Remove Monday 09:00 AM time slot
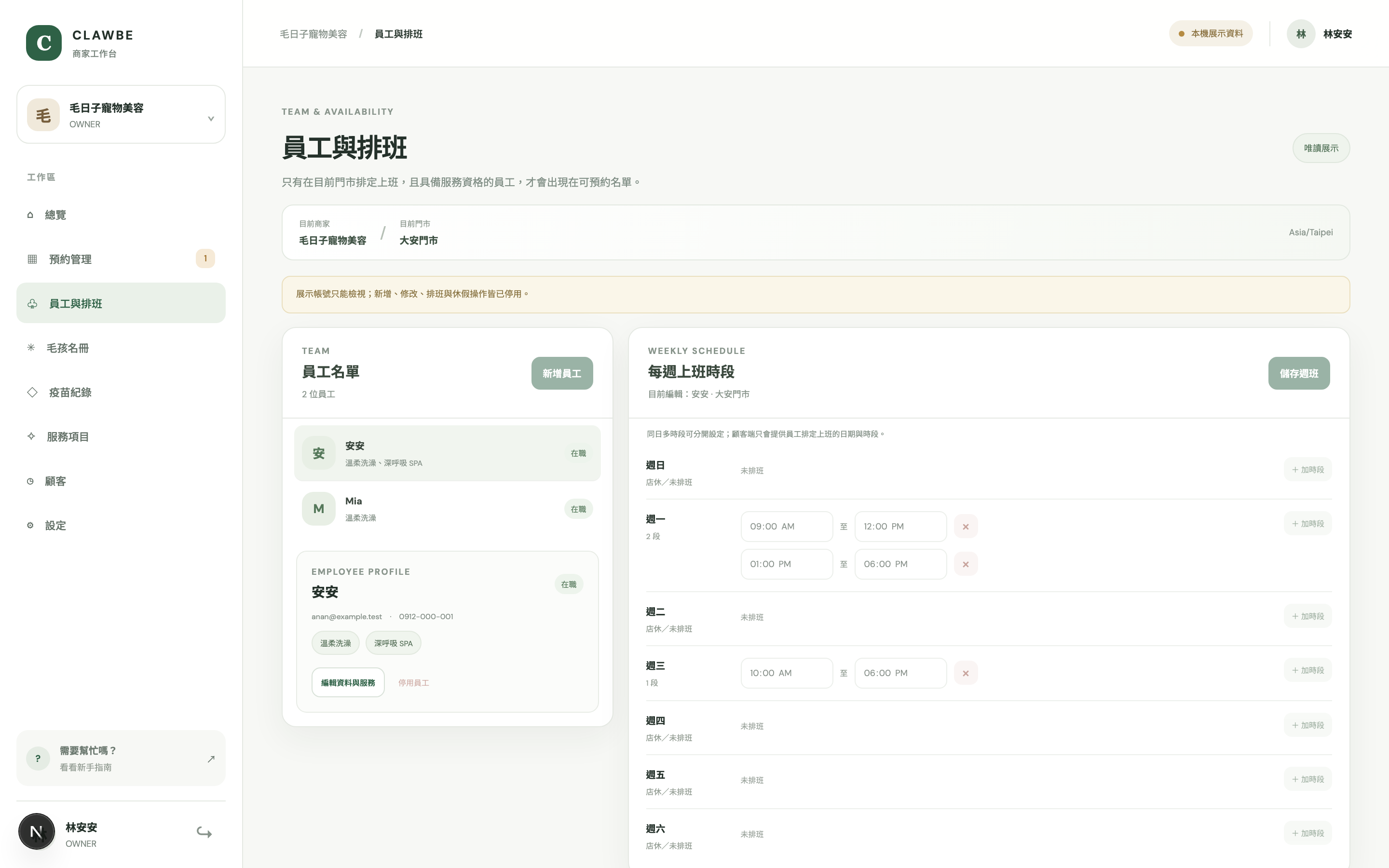Viewport: 1389px width, 868px height. (x=966, y=527)
